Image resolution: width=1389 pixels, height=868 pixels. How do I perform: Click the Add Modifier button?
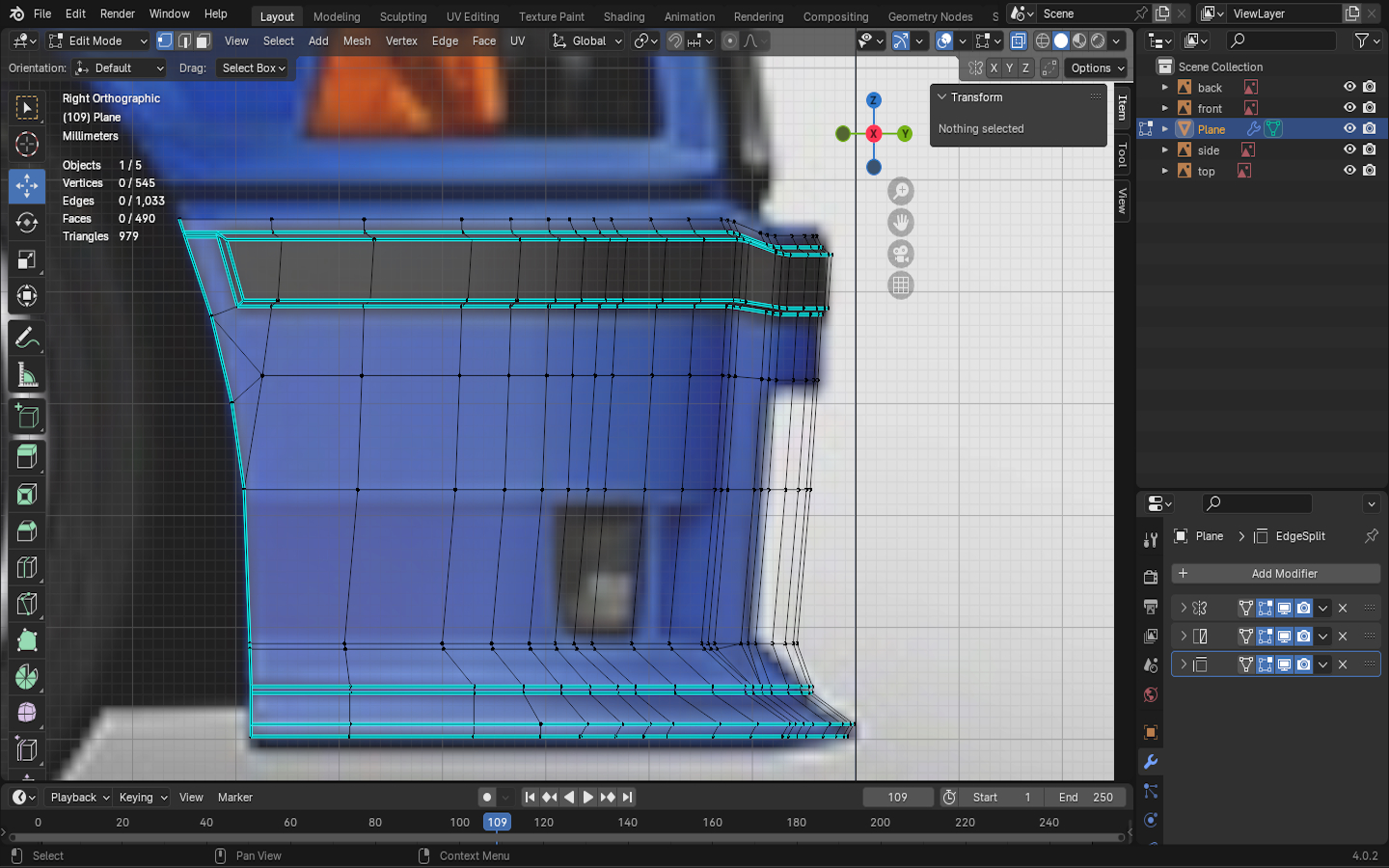click(x=1275, y=574)
